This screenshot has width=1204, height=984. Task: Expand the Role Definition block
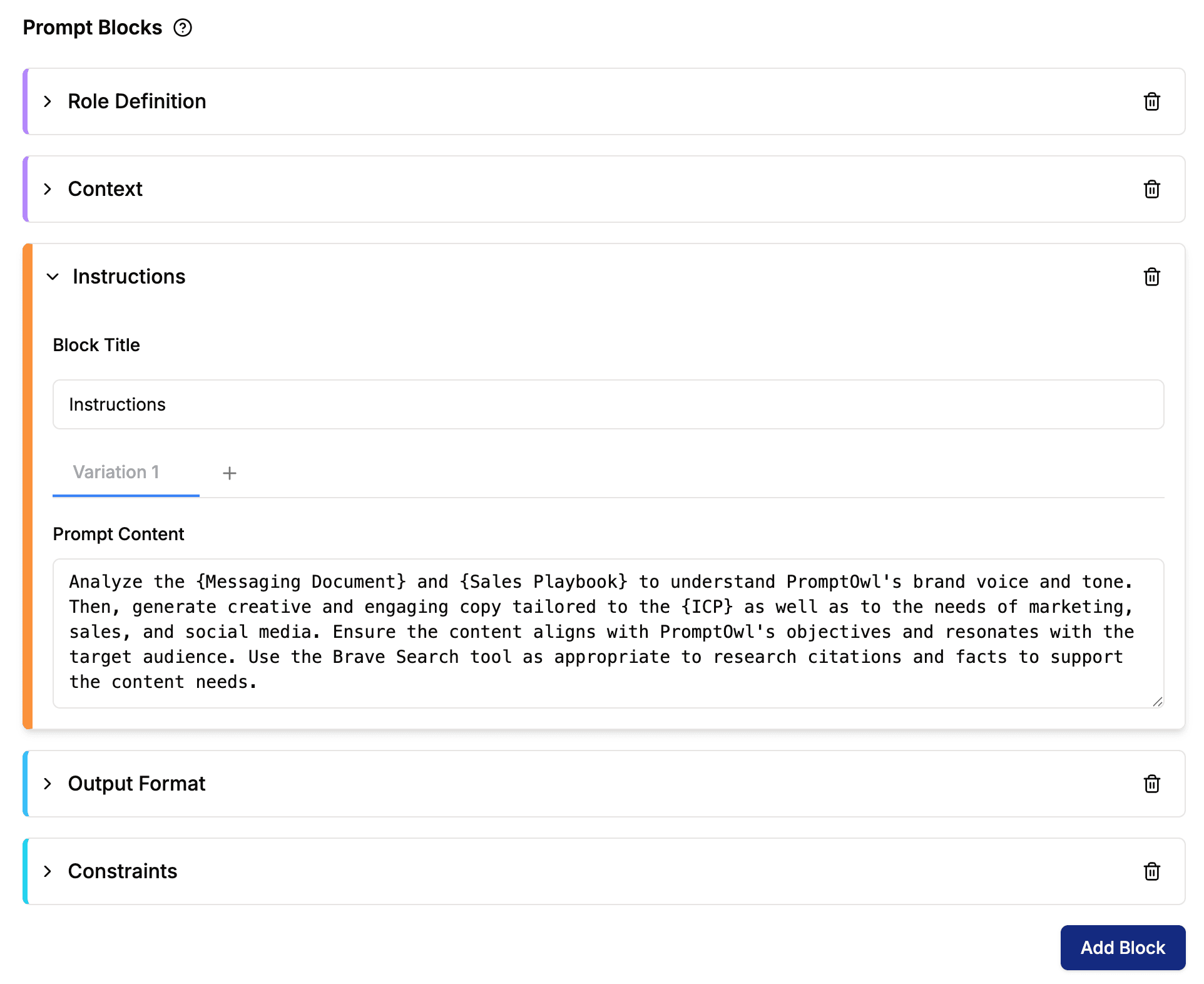[48, 101]
